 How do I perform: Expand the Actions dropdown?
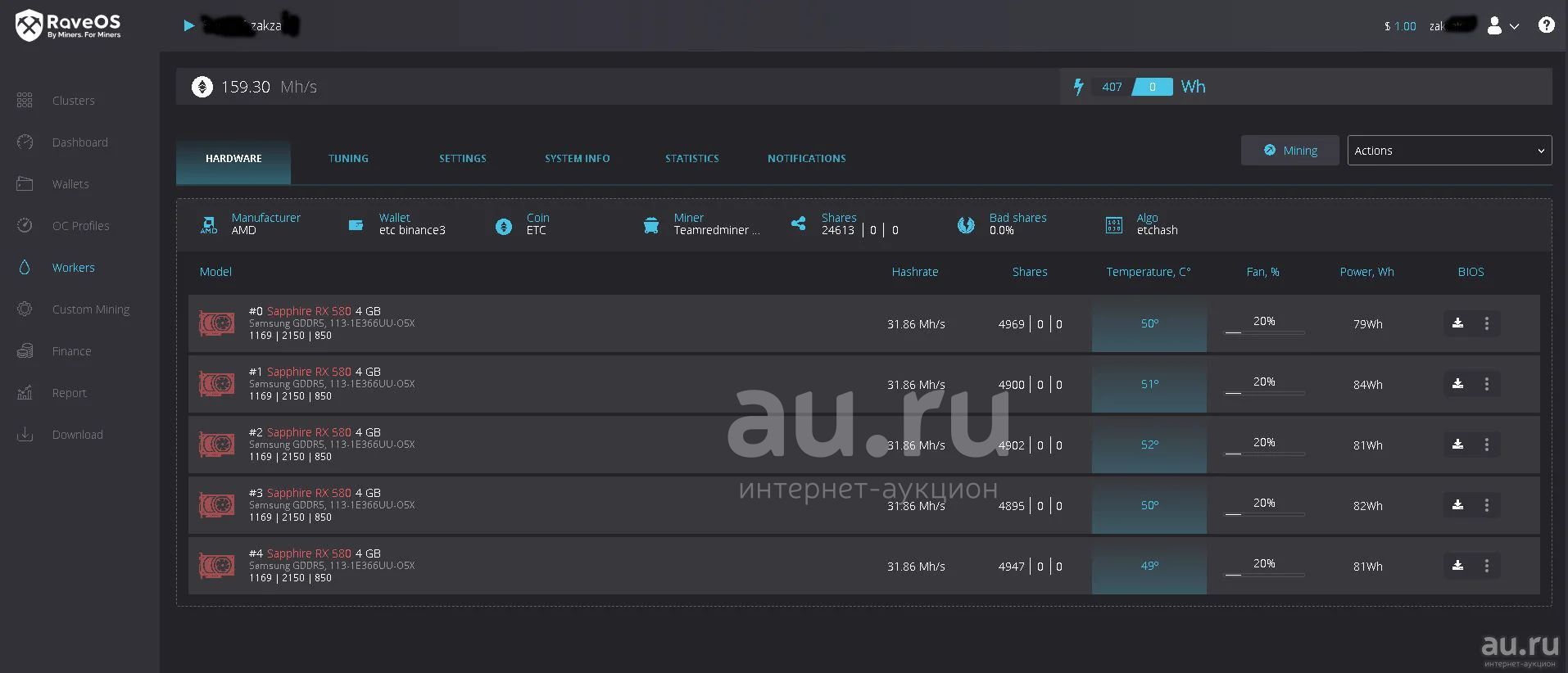[1448, 151]
